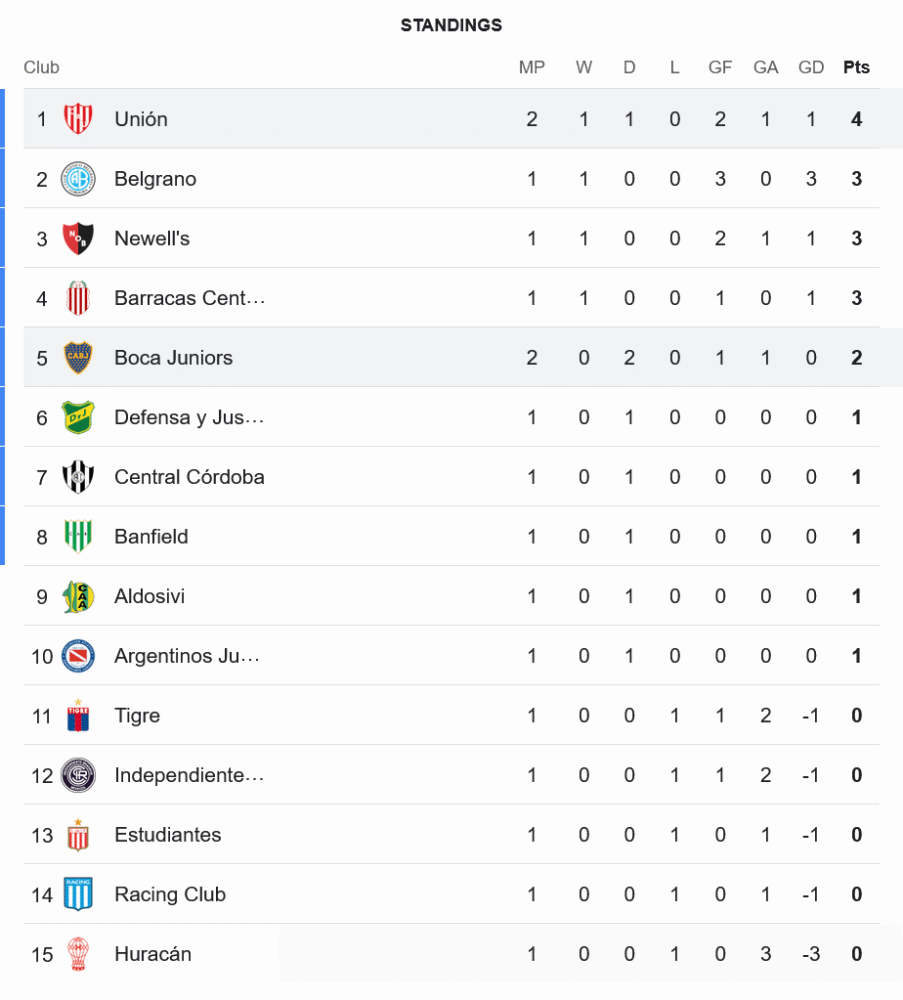Click the STANDINGS heading
This screenshot has height=1000, width=903.
451,25
